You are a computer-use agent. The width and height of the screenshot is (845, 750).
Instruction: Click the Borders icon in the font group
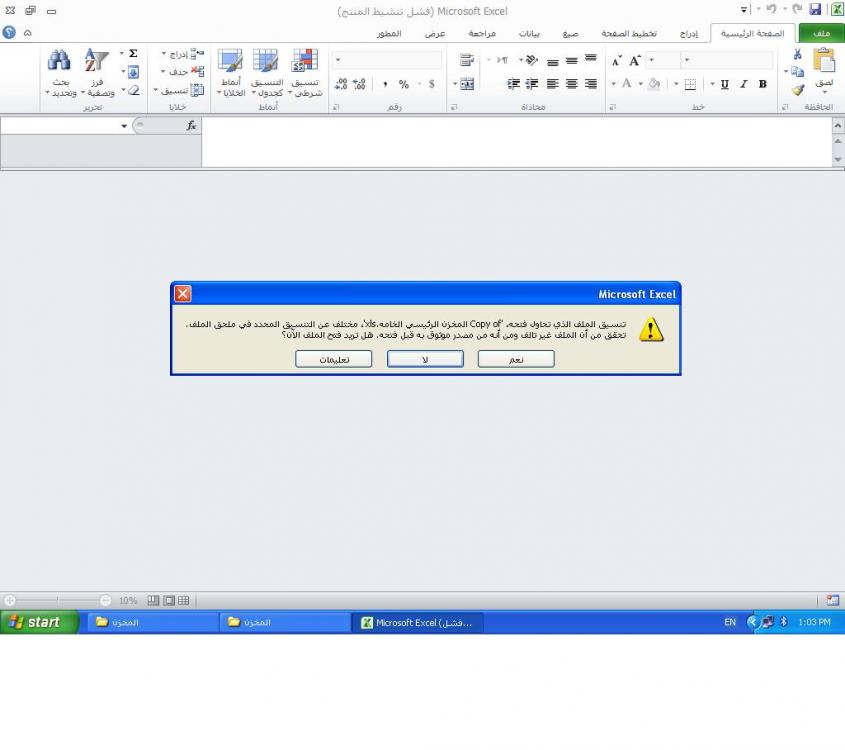coord(690,84)
